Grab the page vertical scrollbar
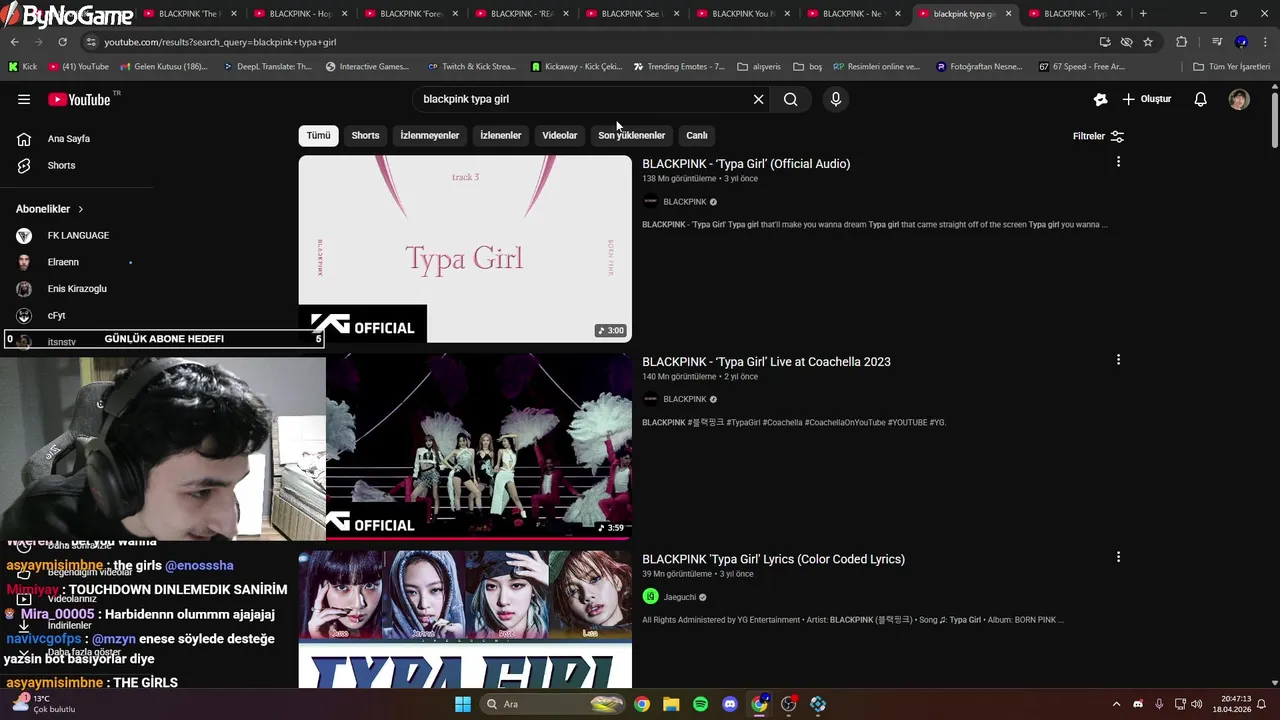 tap(1275, 120)
